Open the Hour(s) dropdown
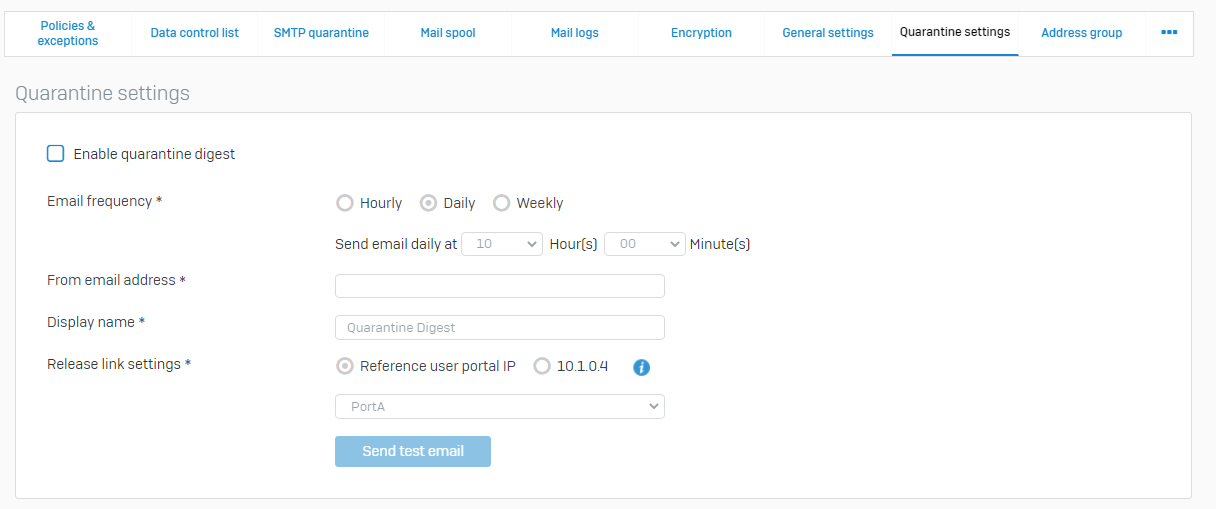Image resolution: width=1216 pixels, height=509 pixels. pos(502,244)
